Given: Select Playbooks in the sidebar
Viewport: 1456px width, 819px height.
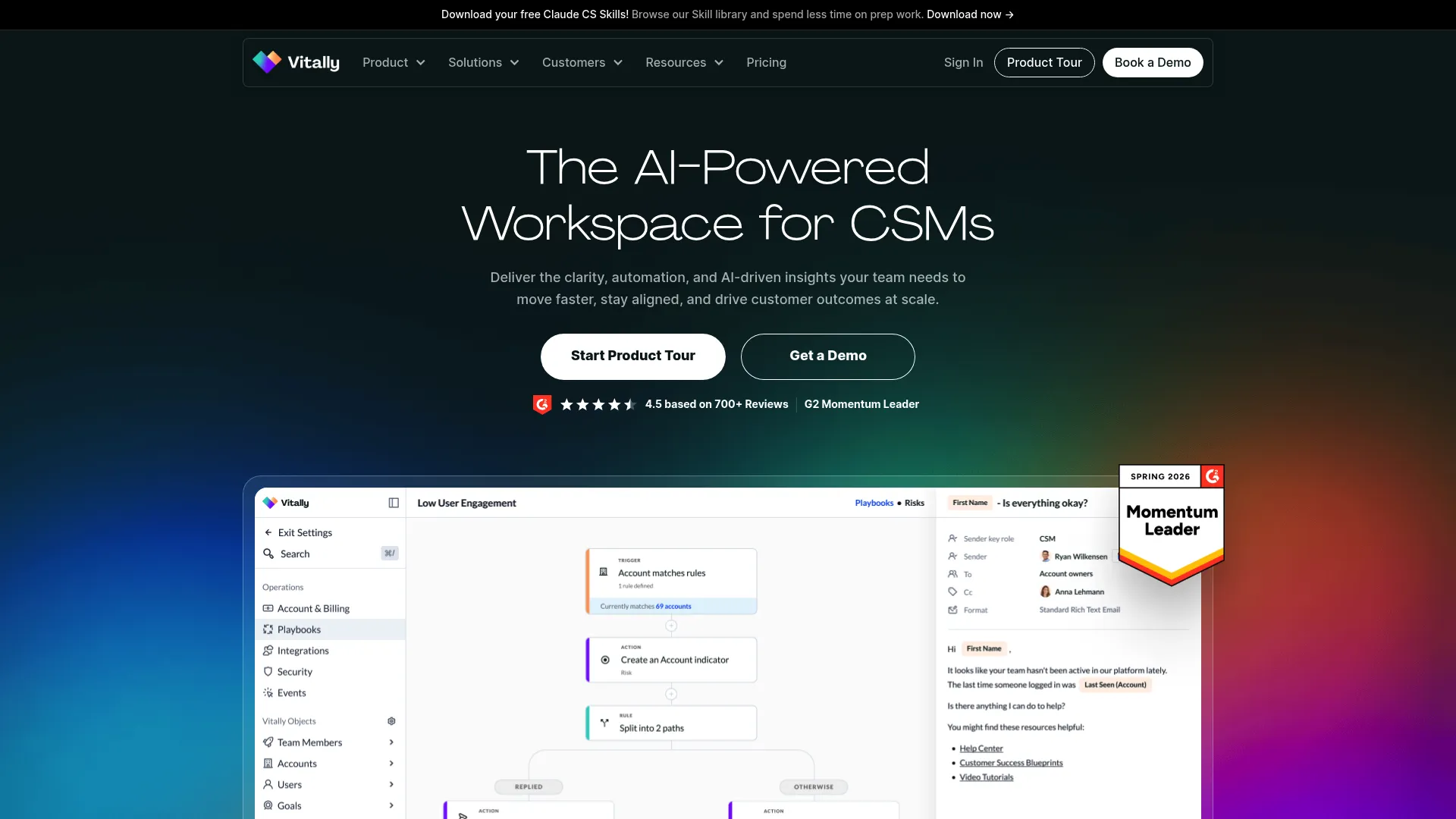Looking at the screenshot, I should pos(330,629).
